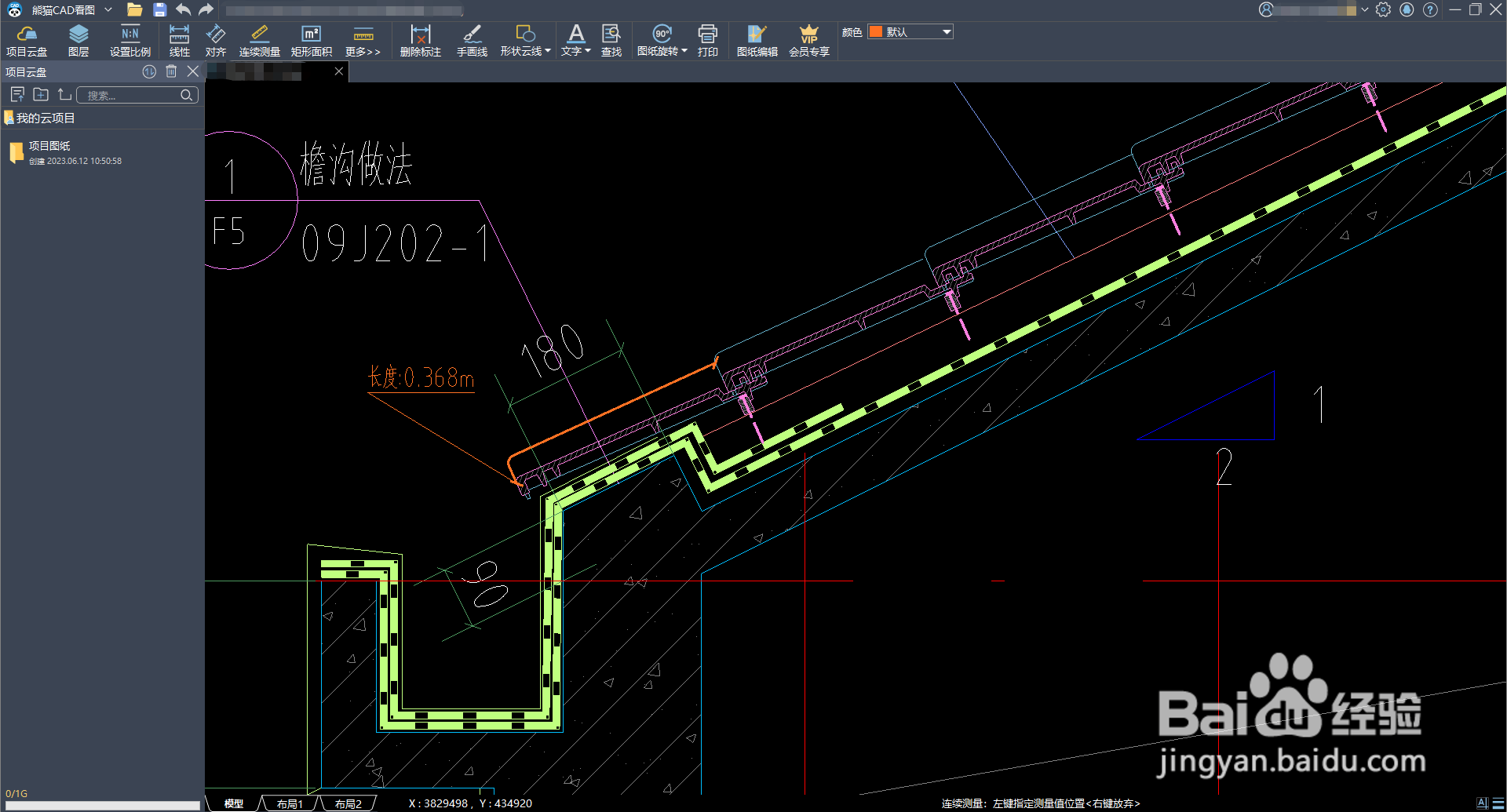Image resolution: width=1507 pixels, height=812 pixels.
Task: Select the 手画线 freehand line tool
Action: point(472,41)
